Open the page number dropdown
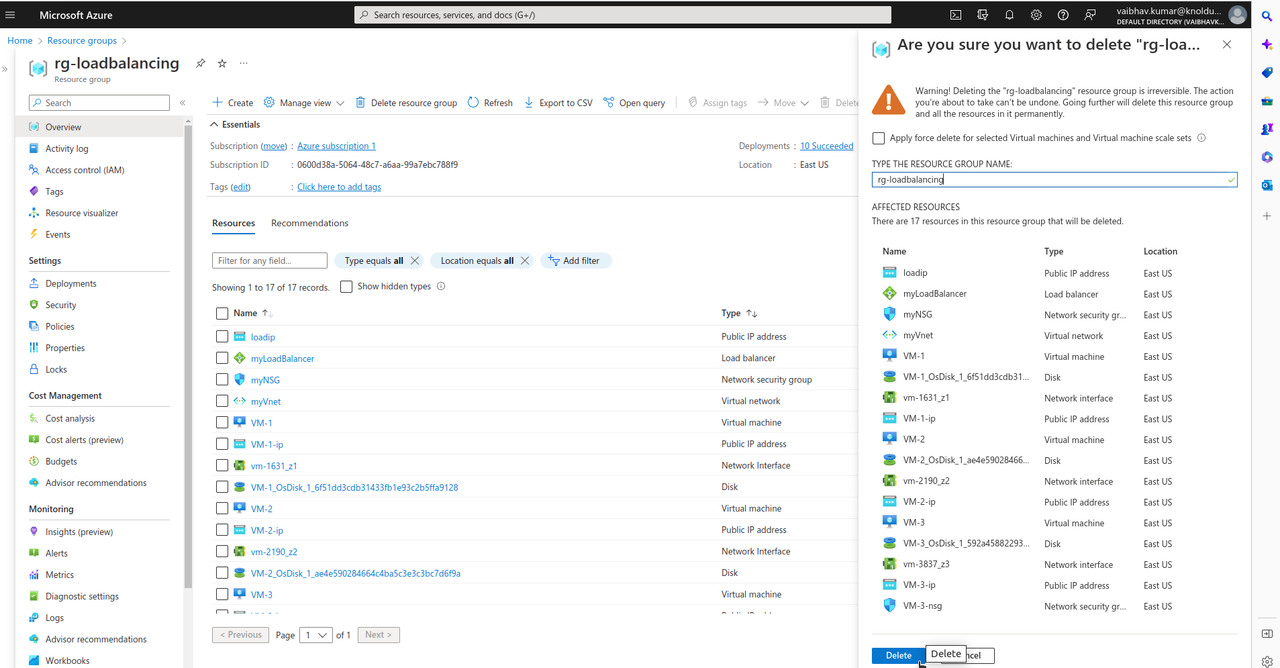This screenshot has height=668, width=1280. coord(316,635)
